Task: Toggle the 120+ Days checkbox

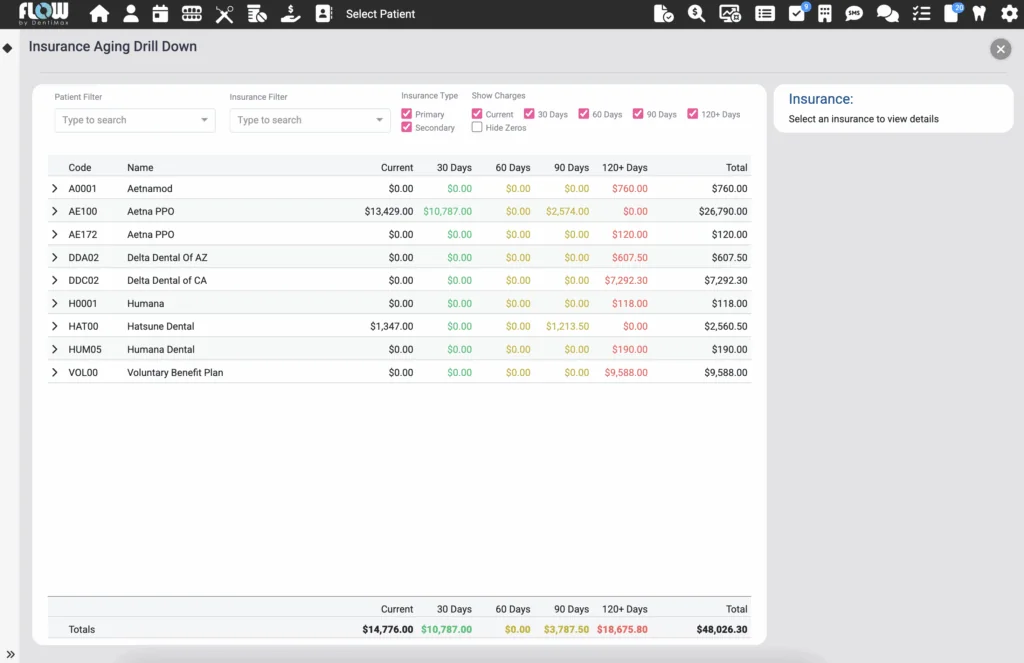Action: [693, 114]
